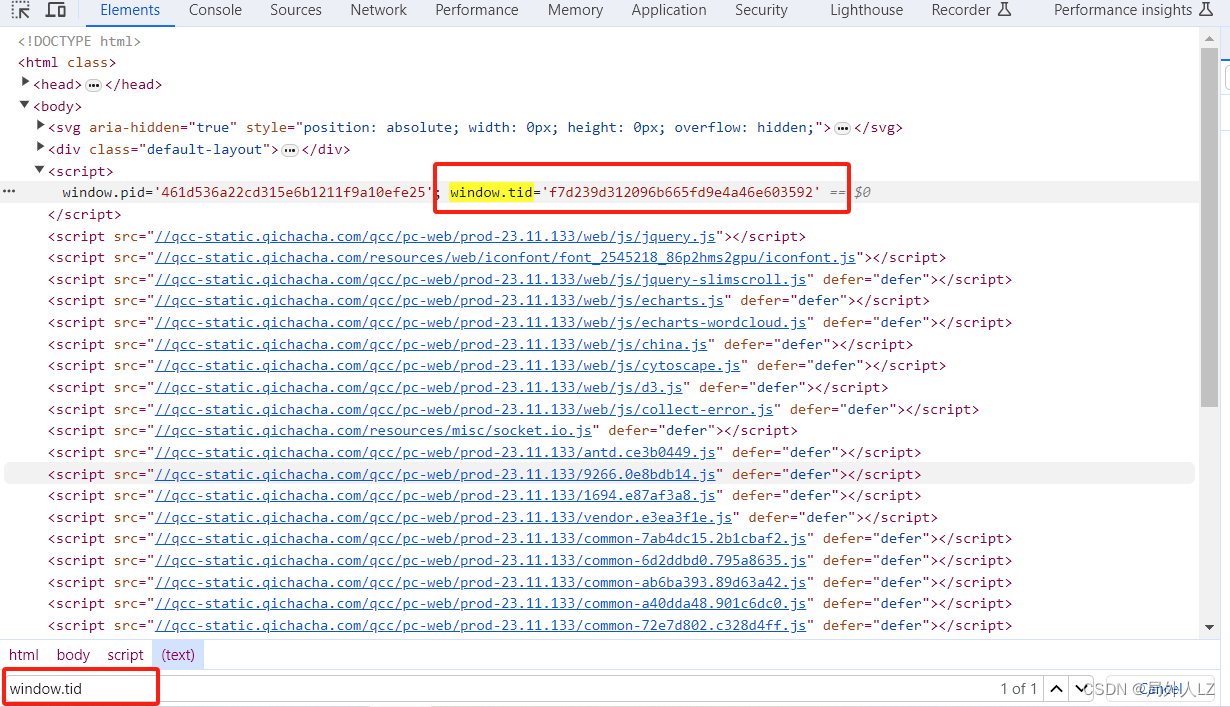1230x707 pixels.
Task: Select the body breadcrumb
Action: click(x=73, y=655)
